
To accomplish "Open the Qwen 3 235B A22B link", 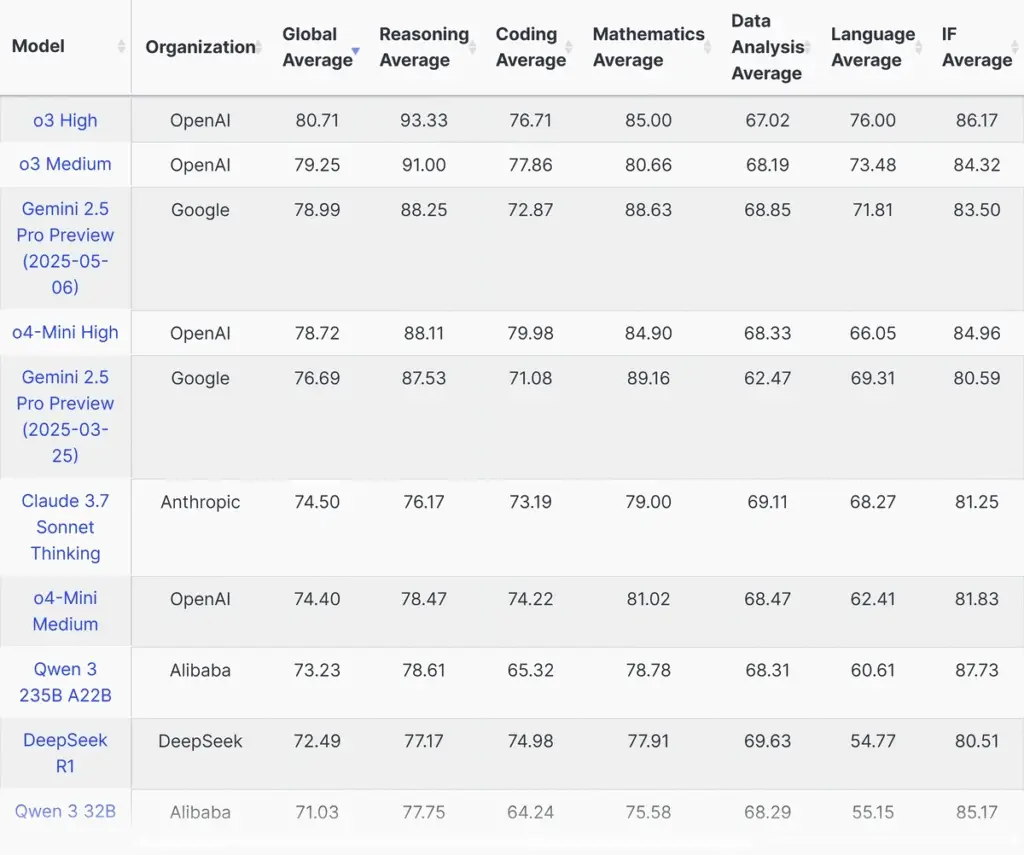I will point(65,682).
